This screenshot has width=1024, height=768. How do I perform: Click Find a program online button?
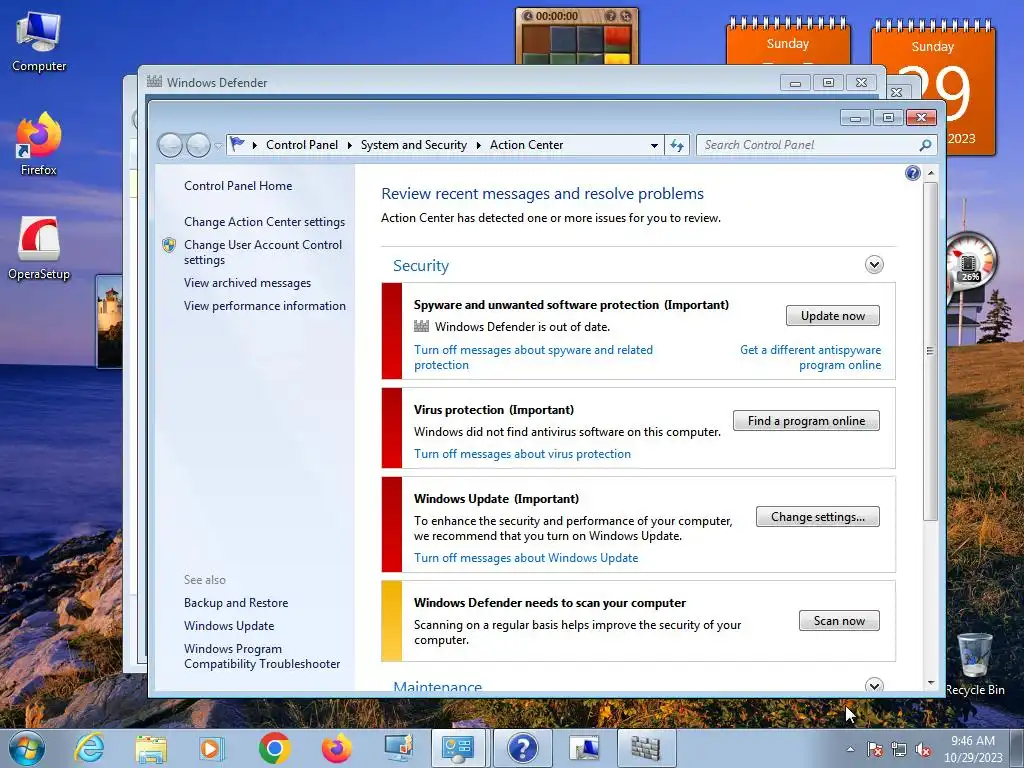pyautogui.click(x=807, y=421)
